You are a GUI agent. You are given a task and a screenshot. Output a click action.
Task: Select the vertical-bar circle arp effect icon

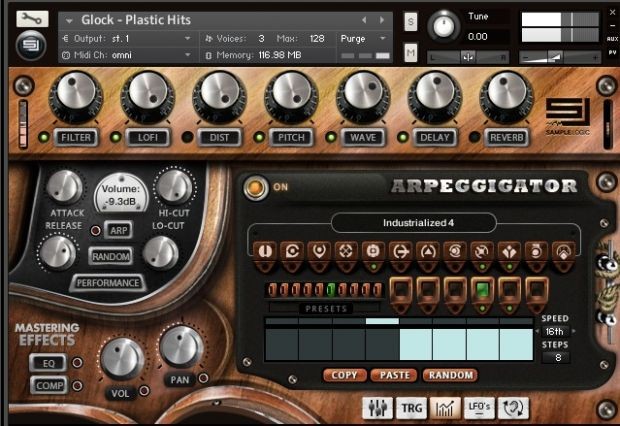tap(265, 251)
